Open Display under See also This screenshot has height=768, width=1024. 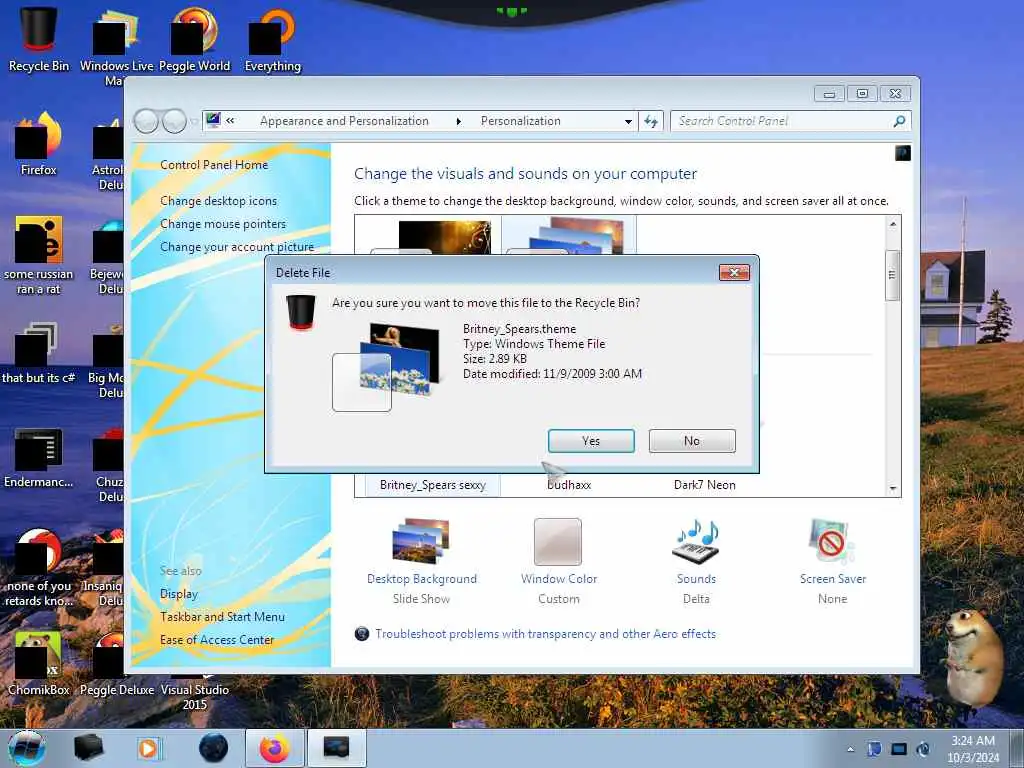click(x=179, y=594)
